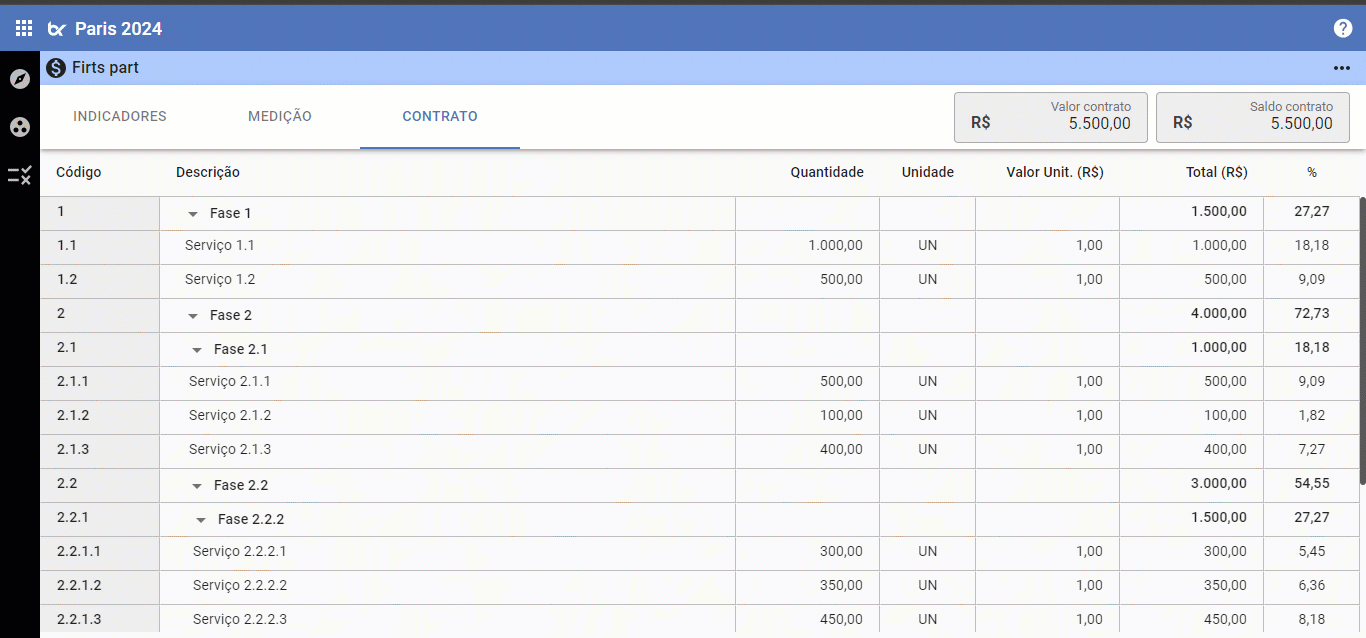Collapse the Fase 1 row
1366x638 pixels.
pyautogui.click(x=193, y=214)
